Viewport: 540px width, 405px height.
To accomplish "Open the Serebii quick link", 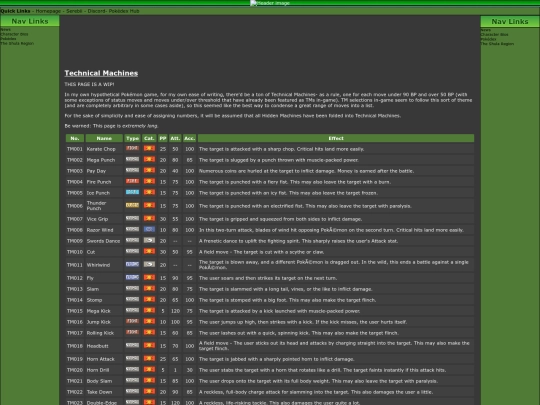I will coord(74,11).
